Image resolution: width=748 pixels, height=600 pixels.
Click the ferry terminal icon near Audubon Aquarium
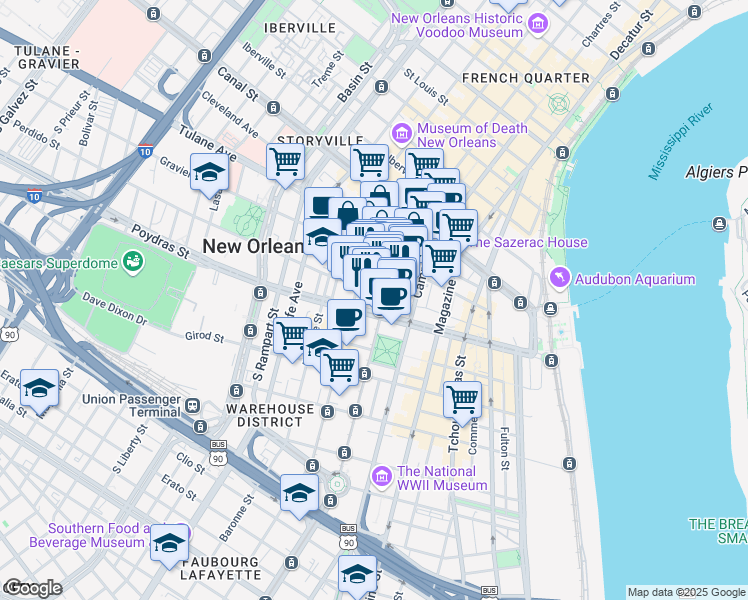tap(551, 309)
